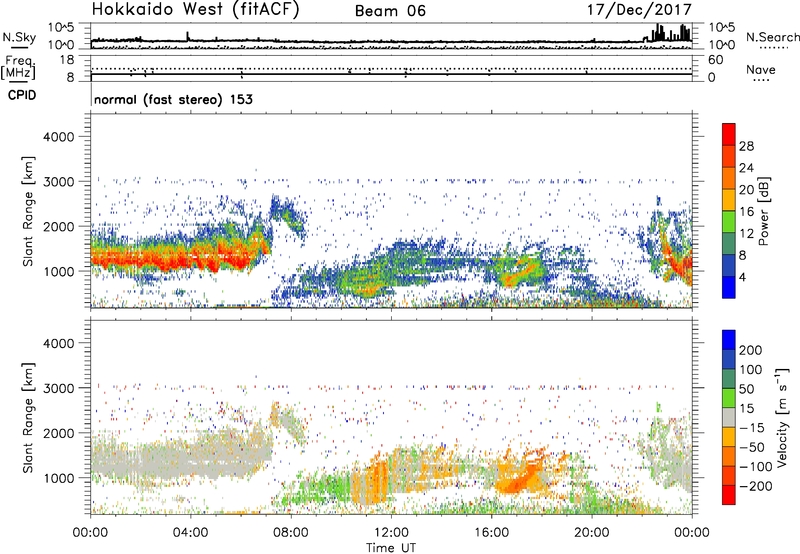This screenshot has width=800, height=554.
Task: Click the Velocity [m s-1] color bar label
Action: coord(781,418)
